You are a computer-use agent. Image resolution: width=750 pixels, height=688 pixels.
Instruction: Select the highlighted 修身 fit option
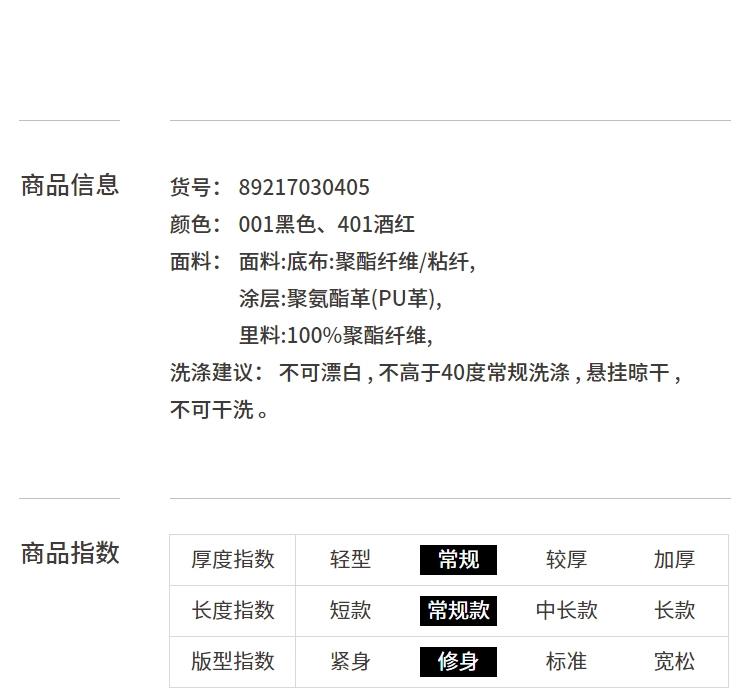click(x=458, y=662)
